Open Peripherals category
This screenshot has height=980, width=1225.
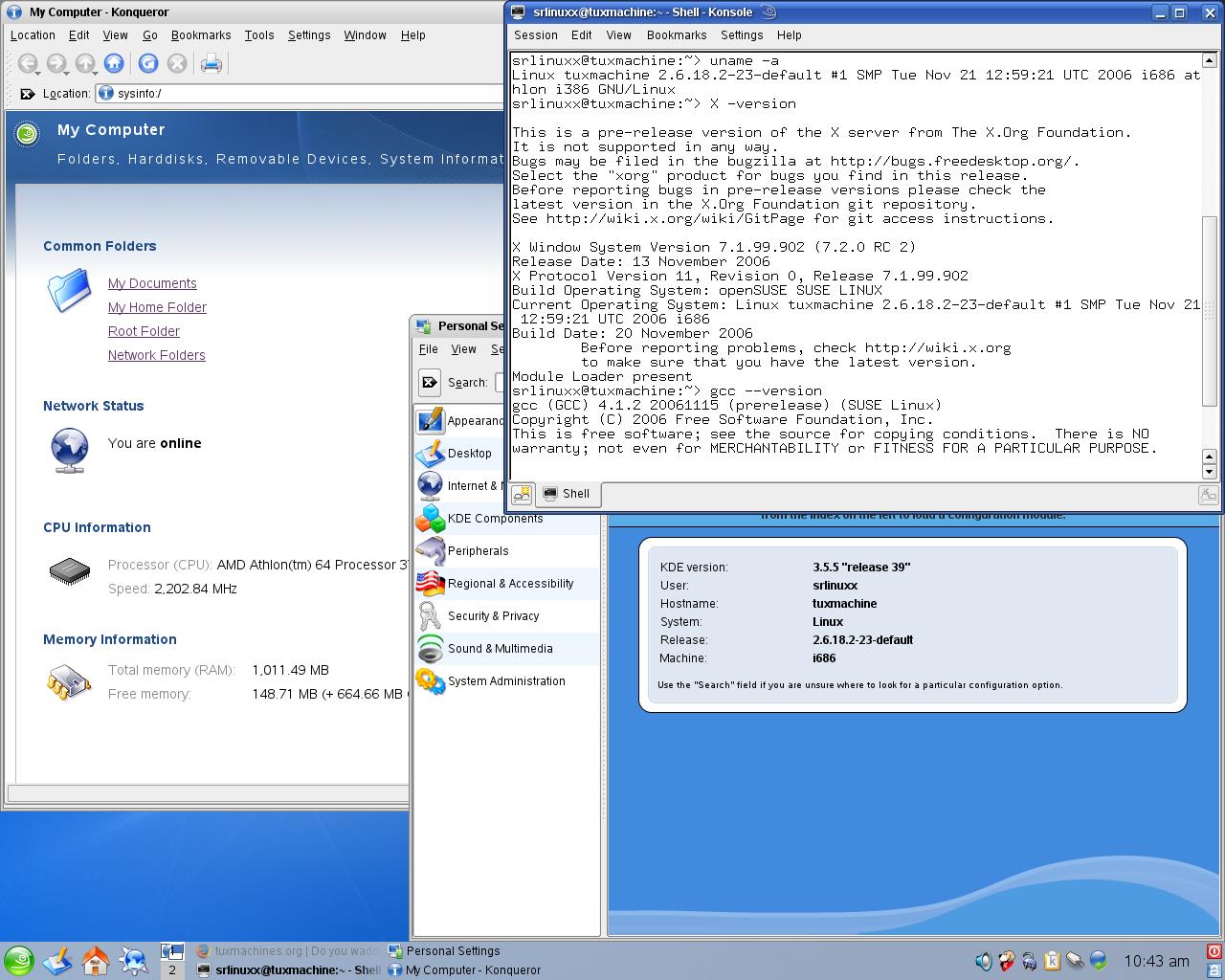[x=507, y=551]
